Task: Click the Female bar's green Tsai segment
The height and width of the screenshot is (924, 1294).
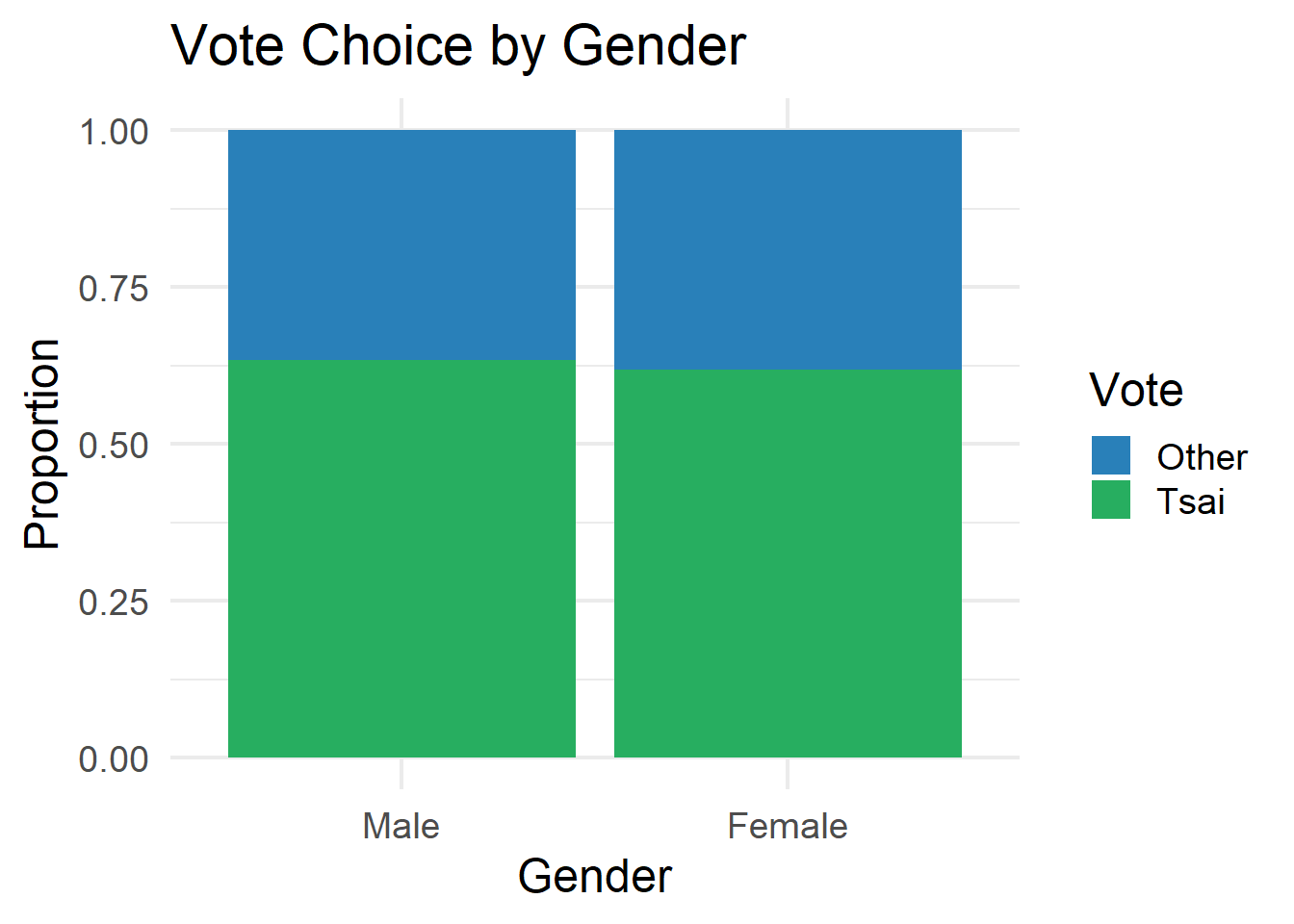Action: click(788, 563)
